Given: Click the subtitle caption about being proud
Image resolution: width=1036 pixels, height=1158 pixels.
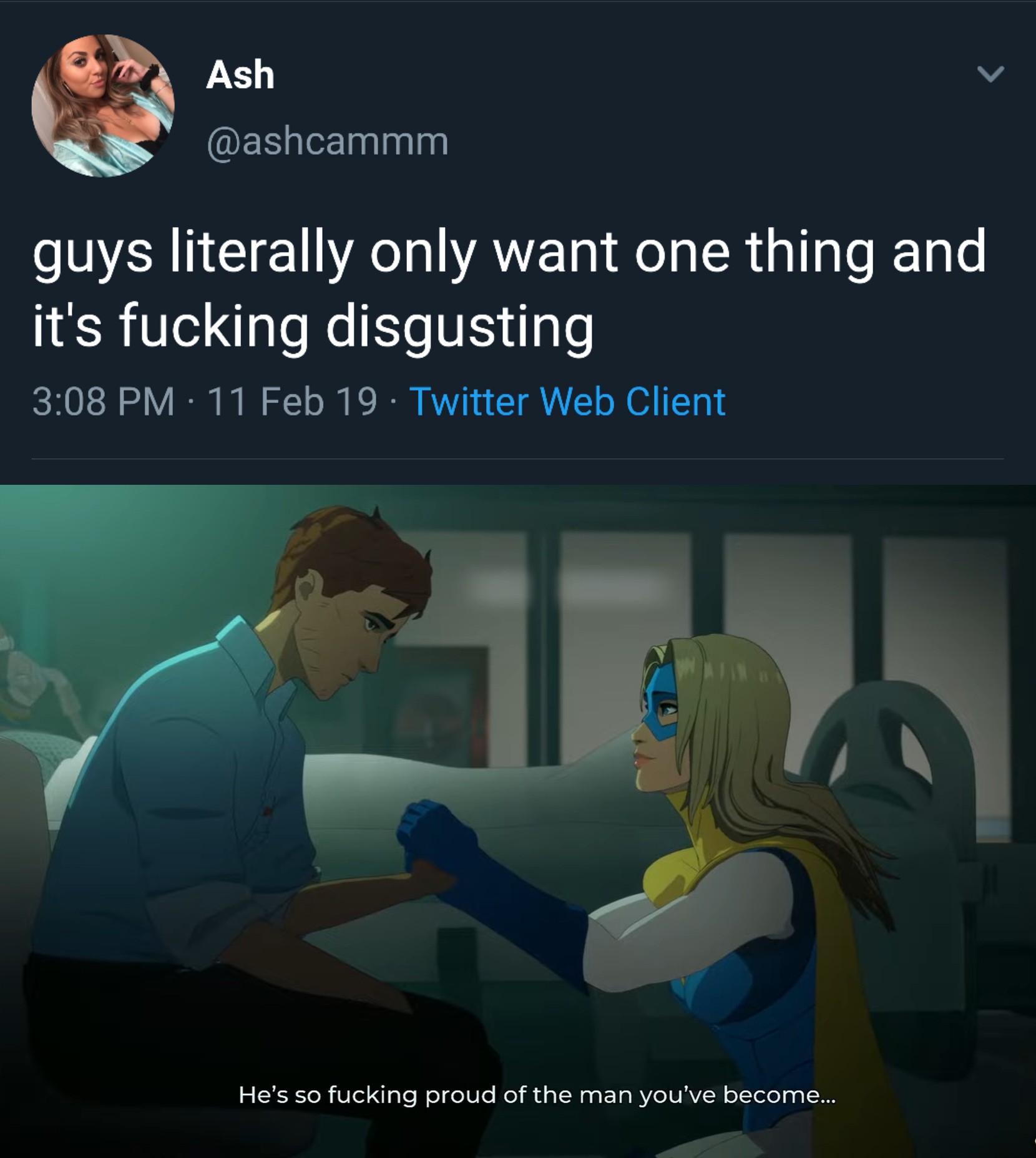Looking at the screenshot, I should coord(537,1095).
